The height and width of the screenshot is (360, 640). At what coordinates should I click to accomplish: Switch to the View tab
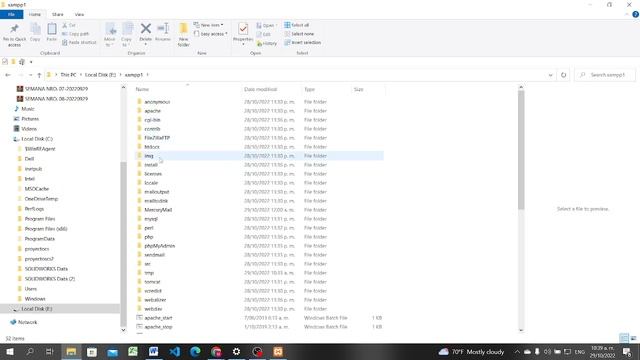tap(79, 14)
